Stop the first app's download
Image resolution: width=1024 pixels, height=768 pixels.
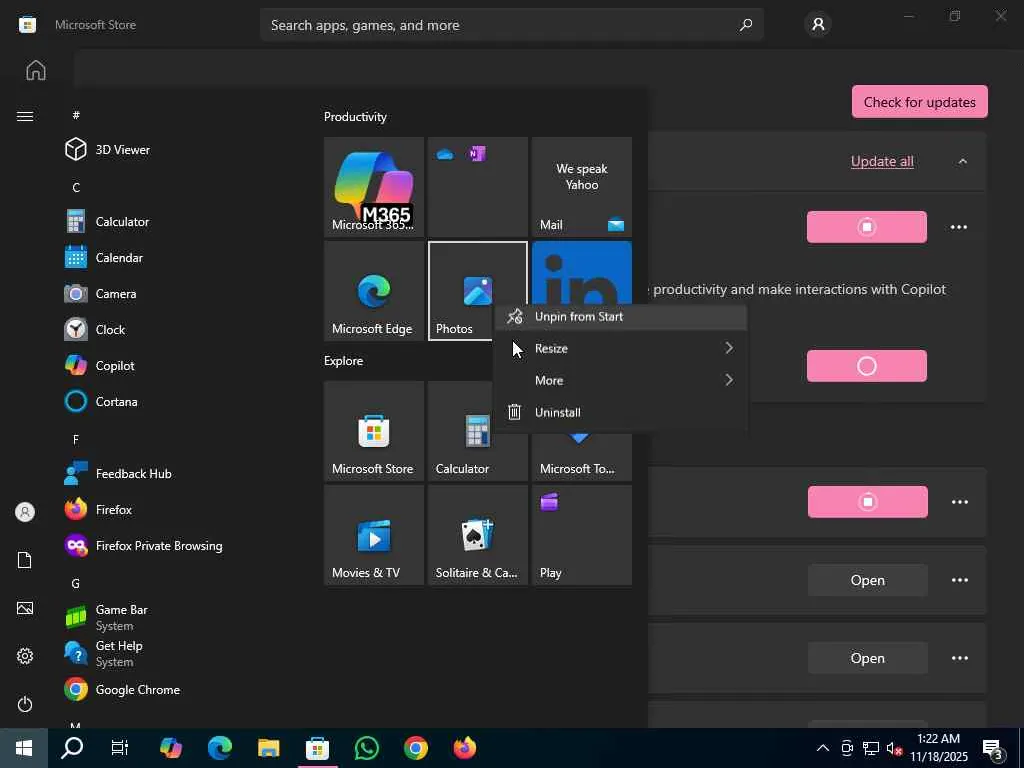(x=867, y=227)
